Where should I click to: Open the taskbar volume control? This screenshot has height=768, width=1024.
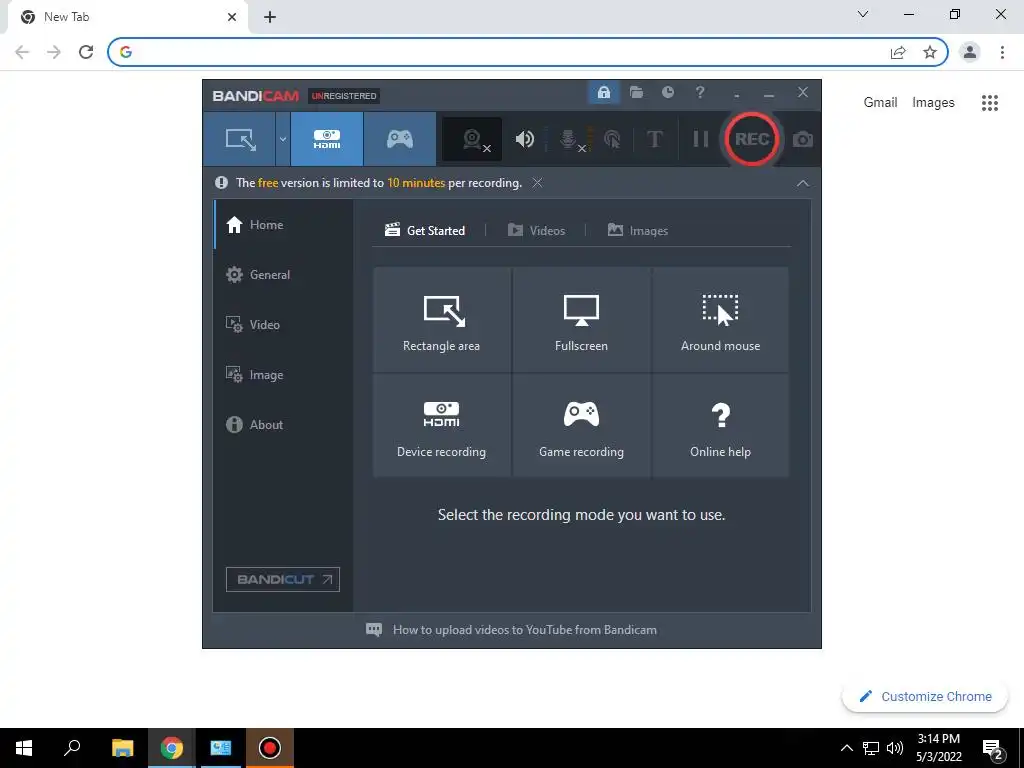pos(895,748)
